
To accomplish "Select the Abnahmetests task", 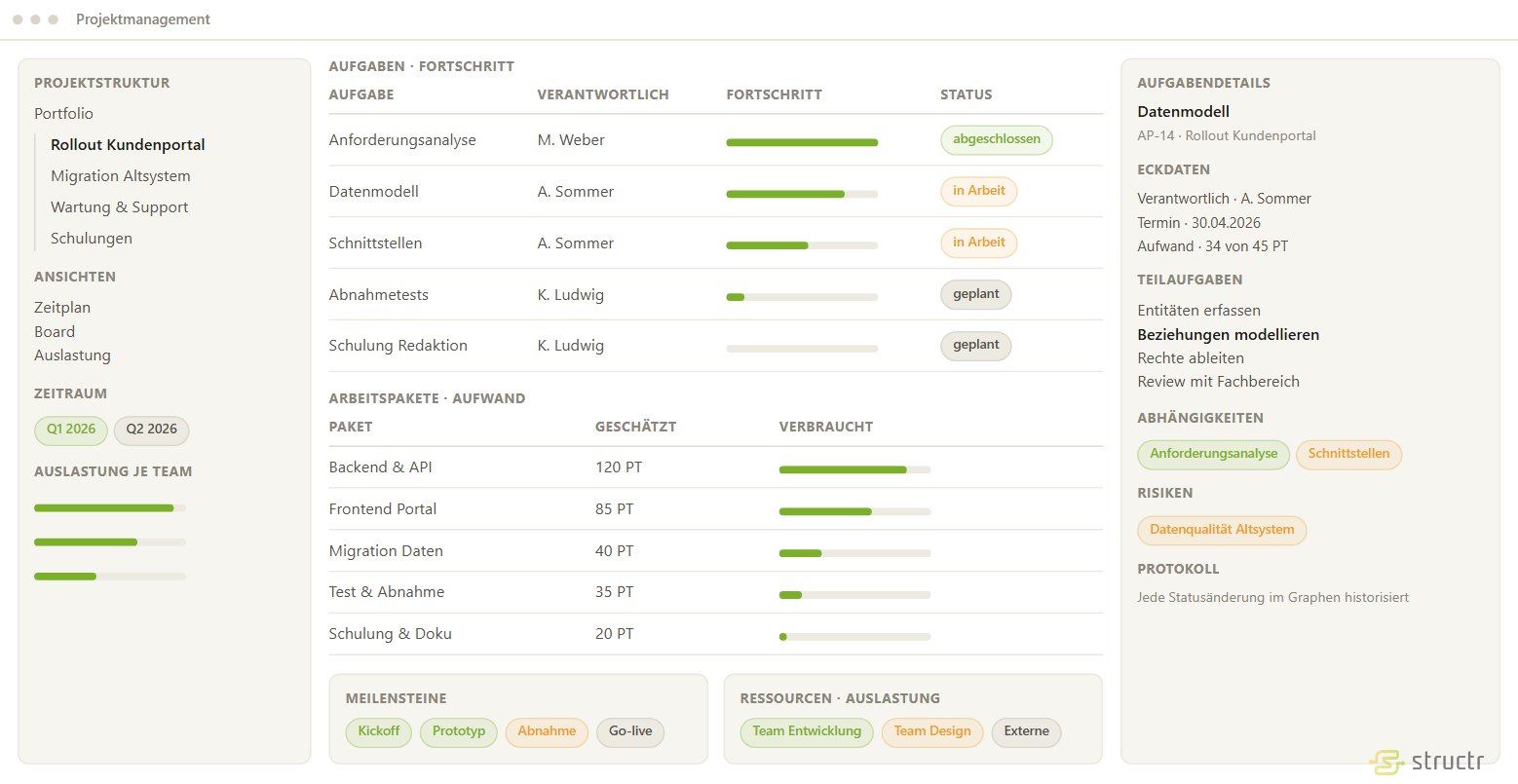I will click(x=716, y=295).
